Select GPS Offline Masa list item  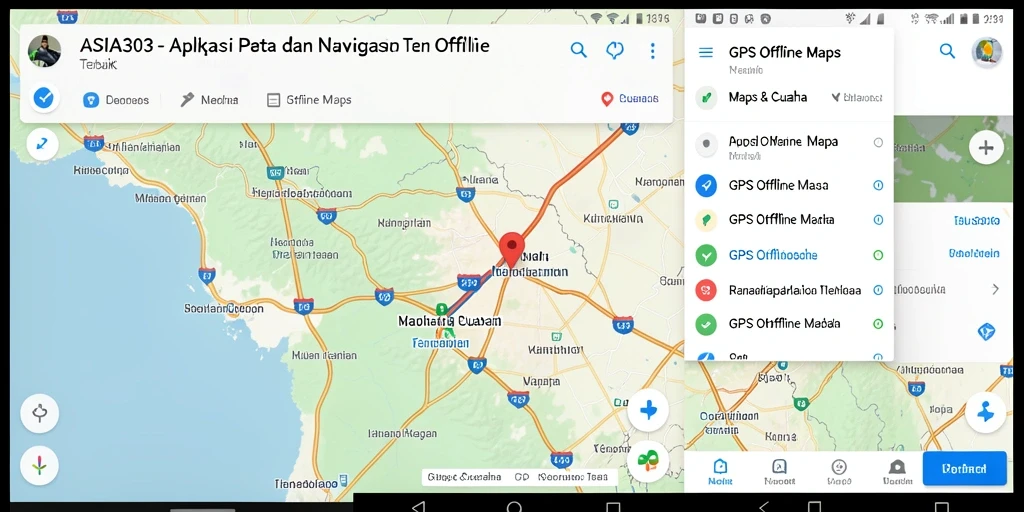pos(788,185)
